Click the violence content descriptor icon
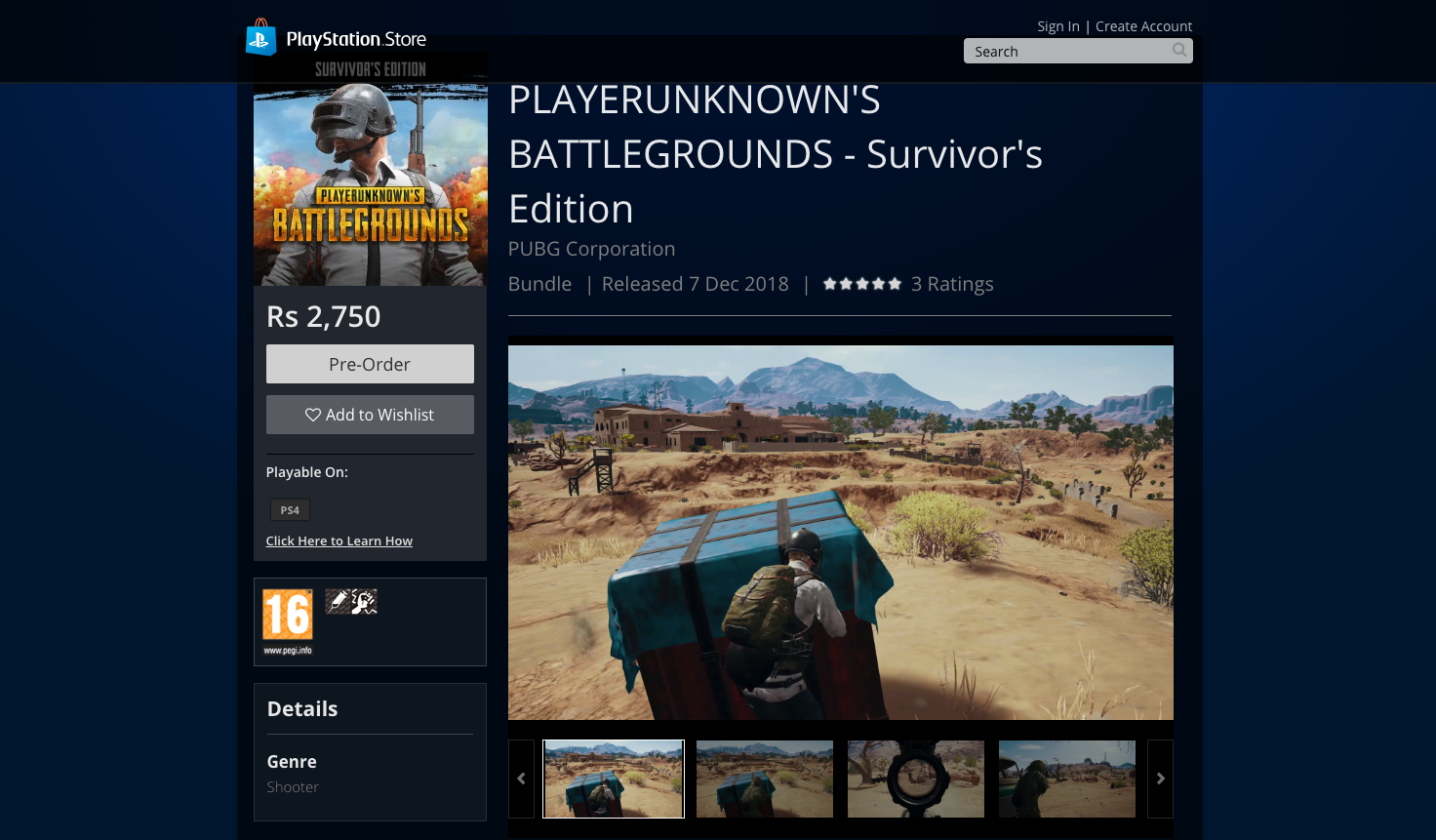This screenshot has height=840, width=1436. pyautogui.click(x=338, y=601)
